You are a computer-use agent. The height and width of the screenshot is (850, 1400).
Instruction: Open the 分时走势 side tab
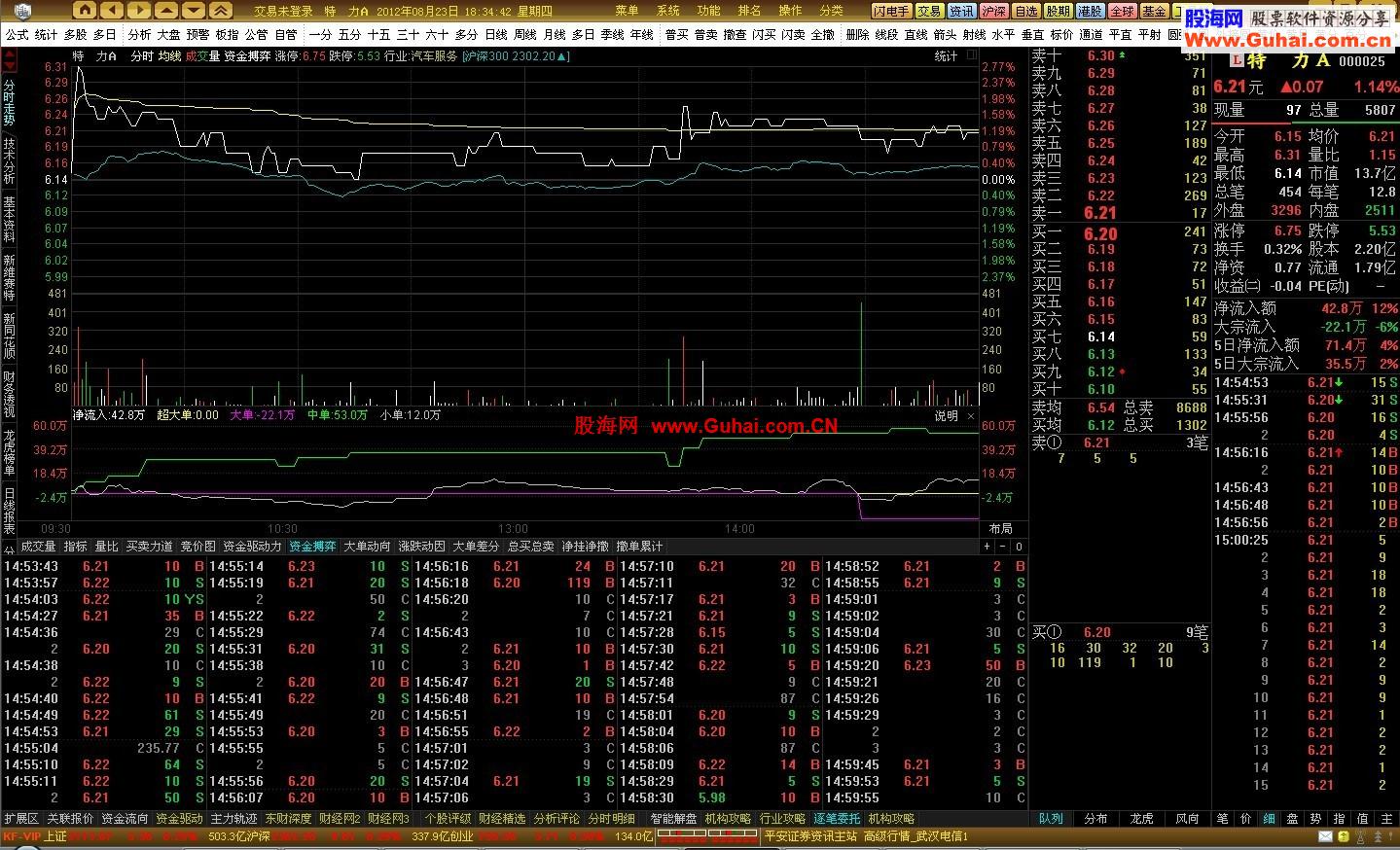coord(9,101)
